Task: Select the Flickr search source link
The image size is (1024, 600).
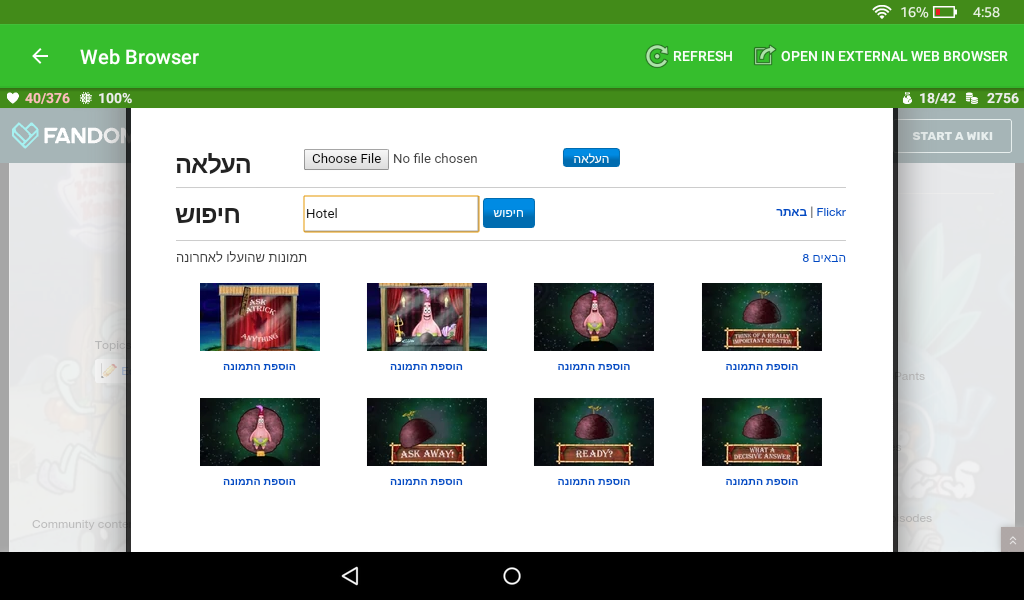Action: [831, 212]
